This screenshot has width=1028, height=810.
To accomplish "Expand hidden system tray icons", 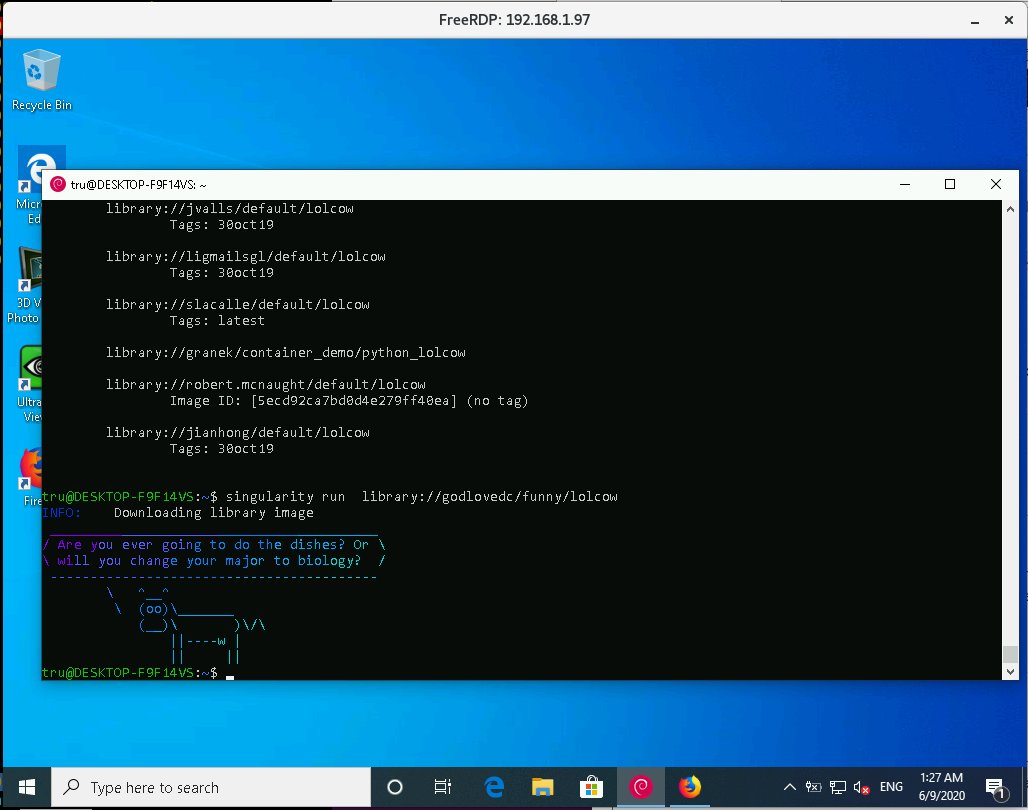I will [x=789, y=786].
